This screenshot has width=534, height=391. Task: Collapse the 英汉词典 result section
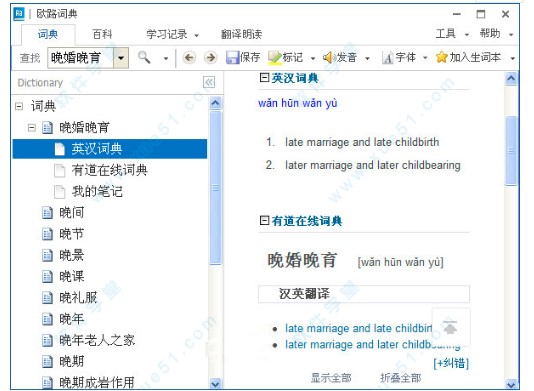tap(264, 77)
